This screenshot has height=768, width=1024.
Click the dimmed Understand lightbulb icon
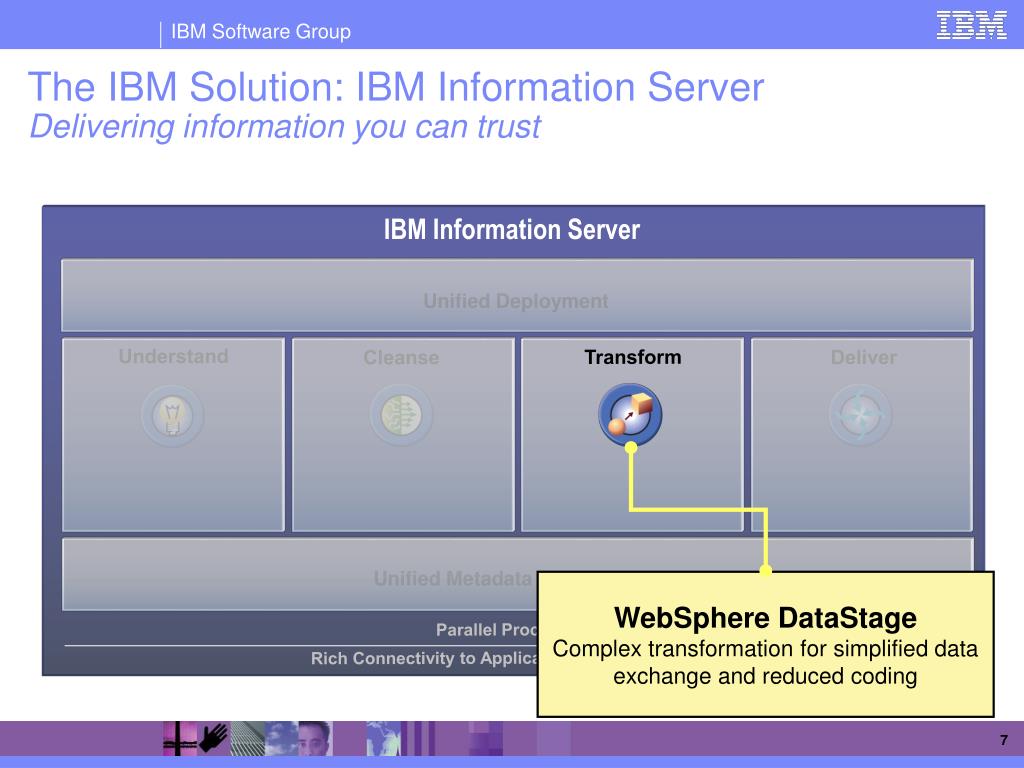point(172,415)
